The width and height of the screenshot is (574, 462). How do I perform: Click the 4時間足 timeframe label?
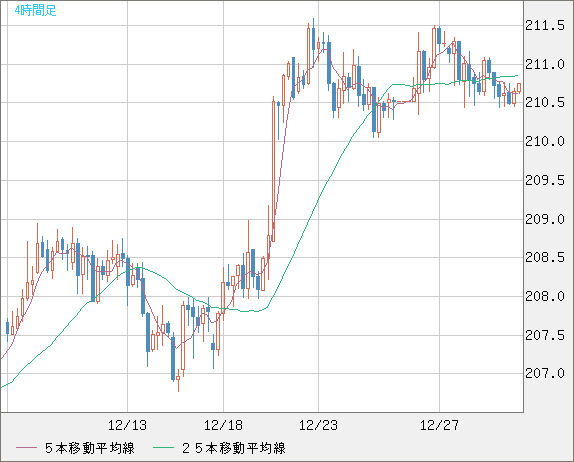[x=36, y=10]
